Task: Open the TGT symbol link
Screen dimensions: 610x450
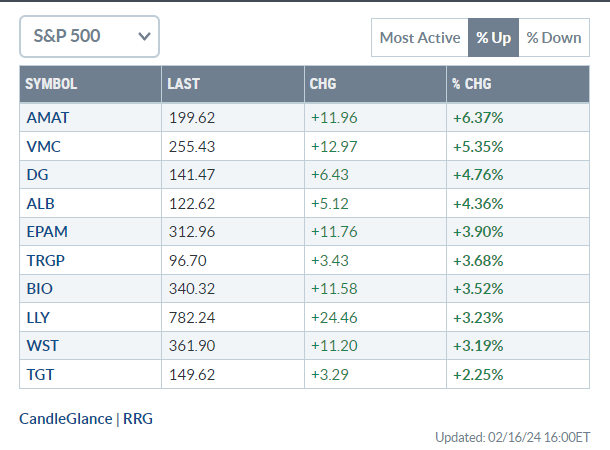Action: pyautogui.click(x=40, y=376)
